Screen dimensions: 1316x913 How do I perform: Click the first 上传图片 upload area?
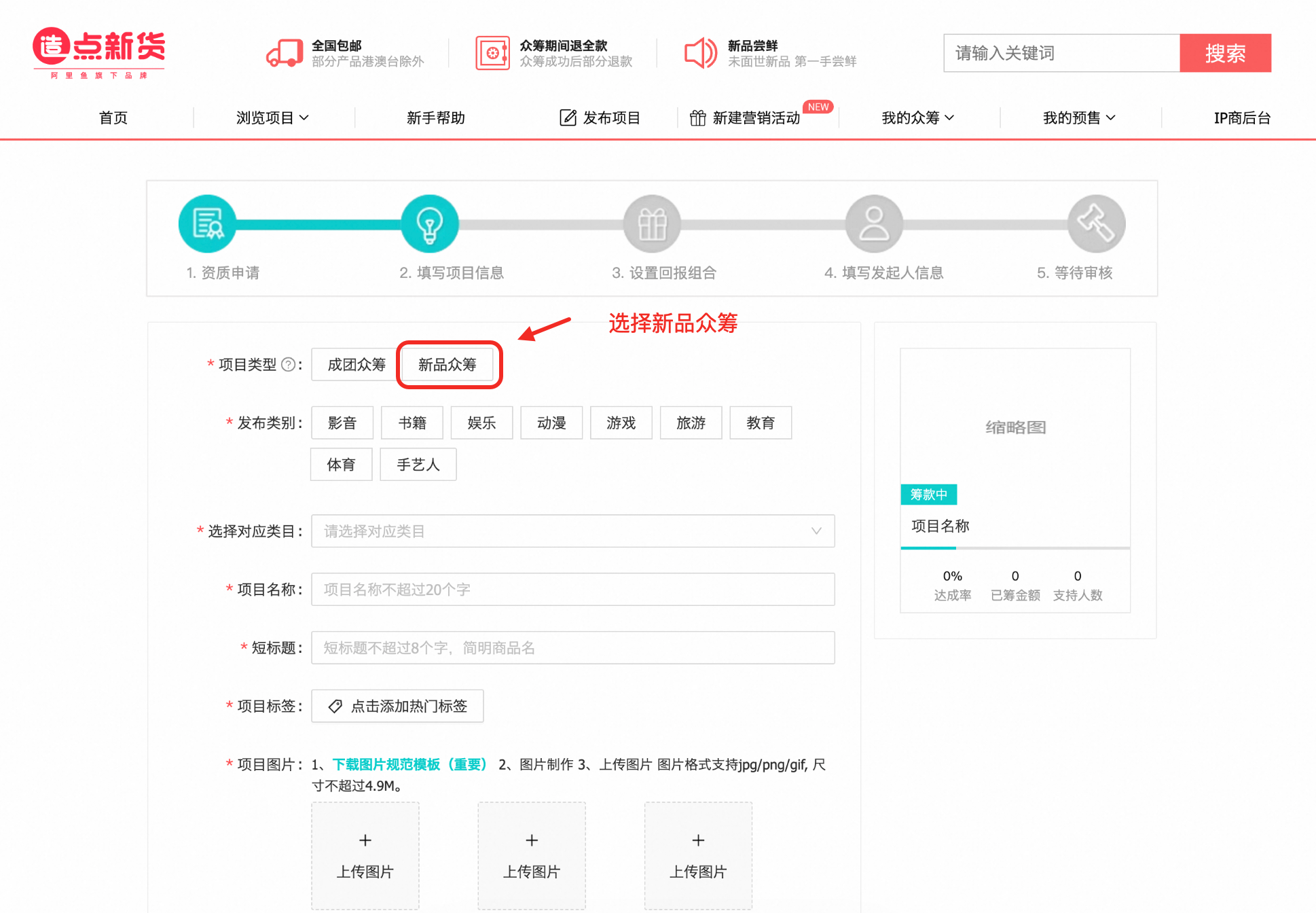coord(365,855)
